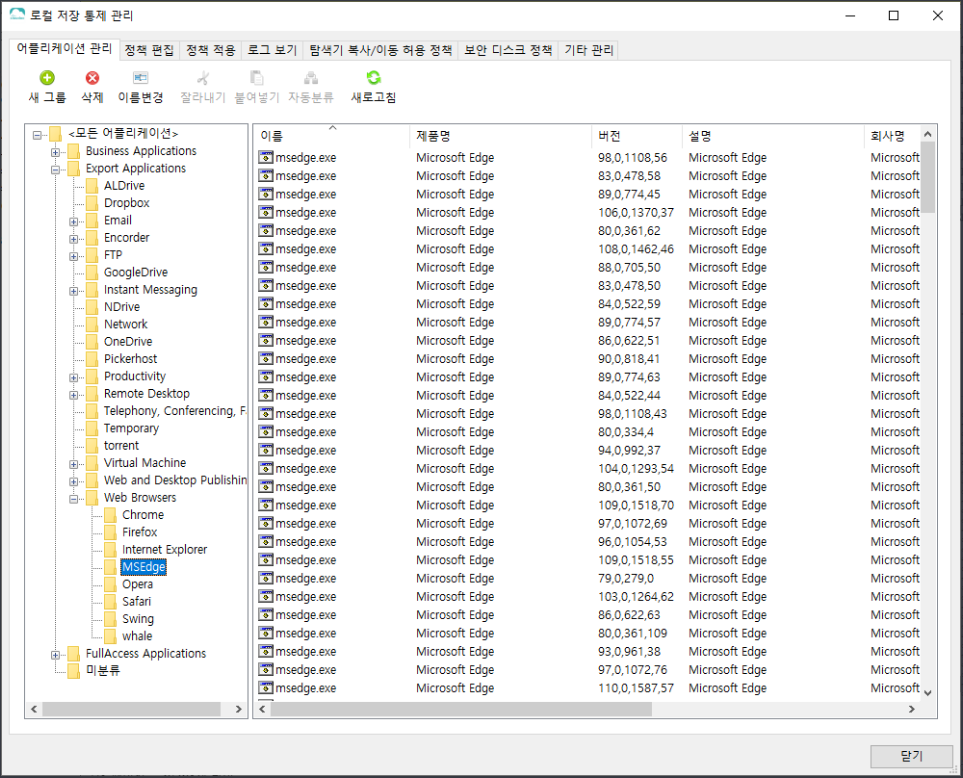
Task: Click exe icon of version 110,0,1587,57 row
Action: pos(266,688)
